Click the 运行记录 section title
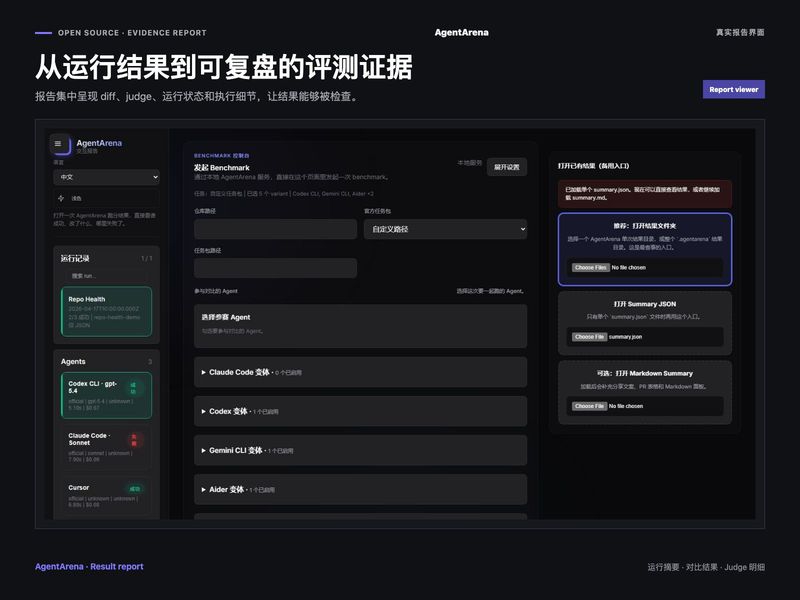This screenshot has height=600, width=800. (x=75, y=258)
